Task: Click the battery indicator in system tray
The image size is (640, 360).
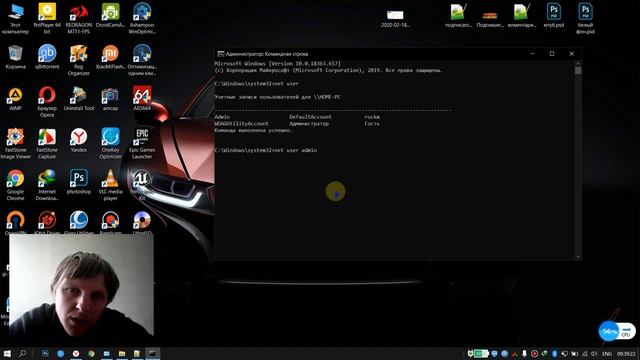Action: pos(481,353)
